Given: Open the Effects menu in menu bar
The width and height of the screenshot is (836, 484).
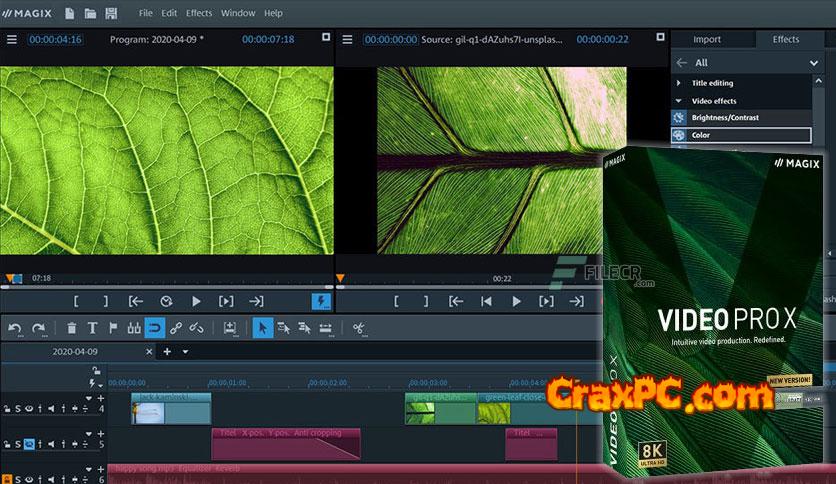Looking at the screenshot, I should tap(199, 13).
